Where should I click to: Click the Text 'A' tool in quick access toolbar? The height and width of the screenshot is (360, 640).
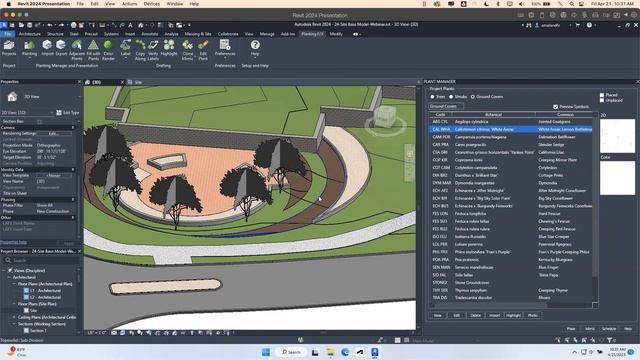130,25
